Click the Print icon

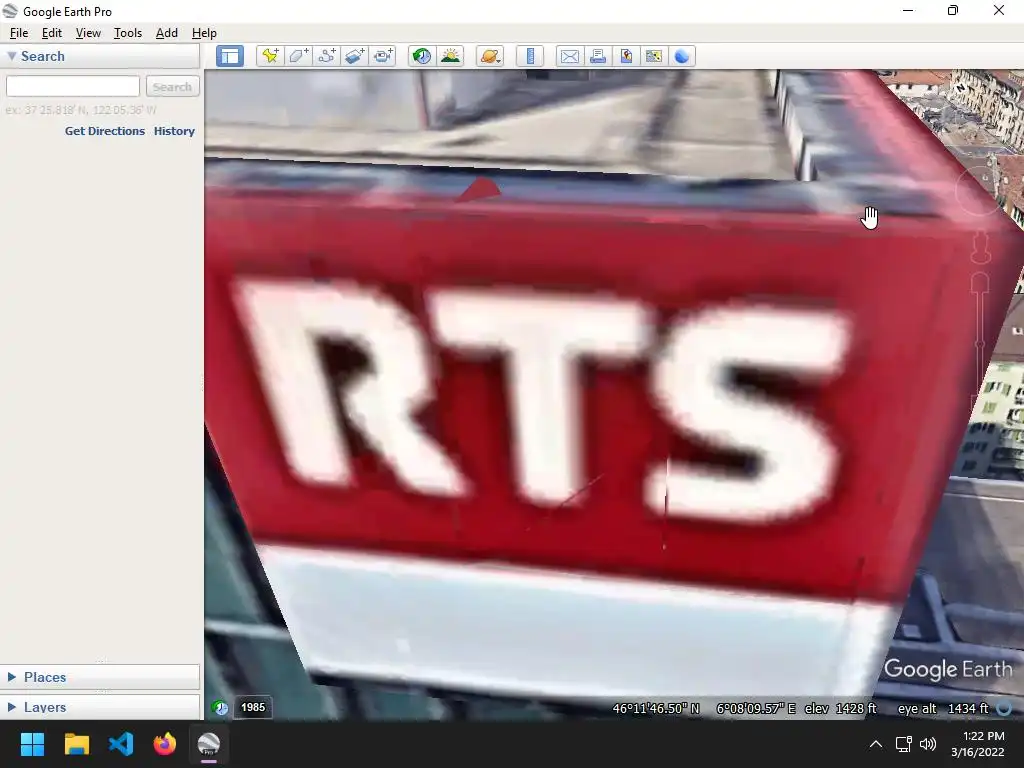click(598, 56)
